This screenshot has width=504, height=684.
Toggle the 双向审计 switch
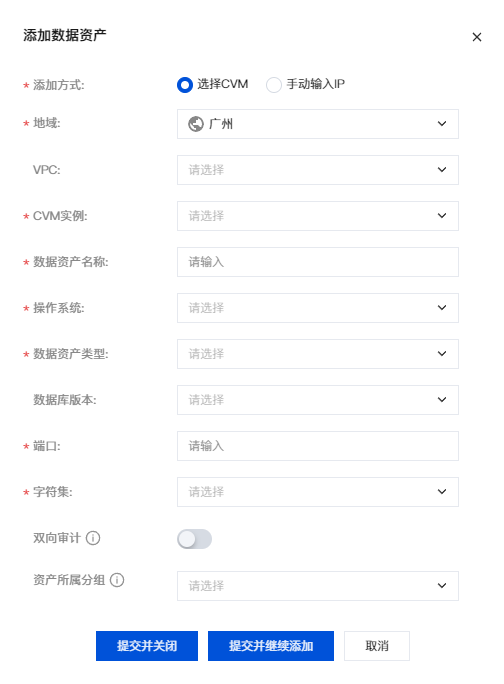[194, 539]
